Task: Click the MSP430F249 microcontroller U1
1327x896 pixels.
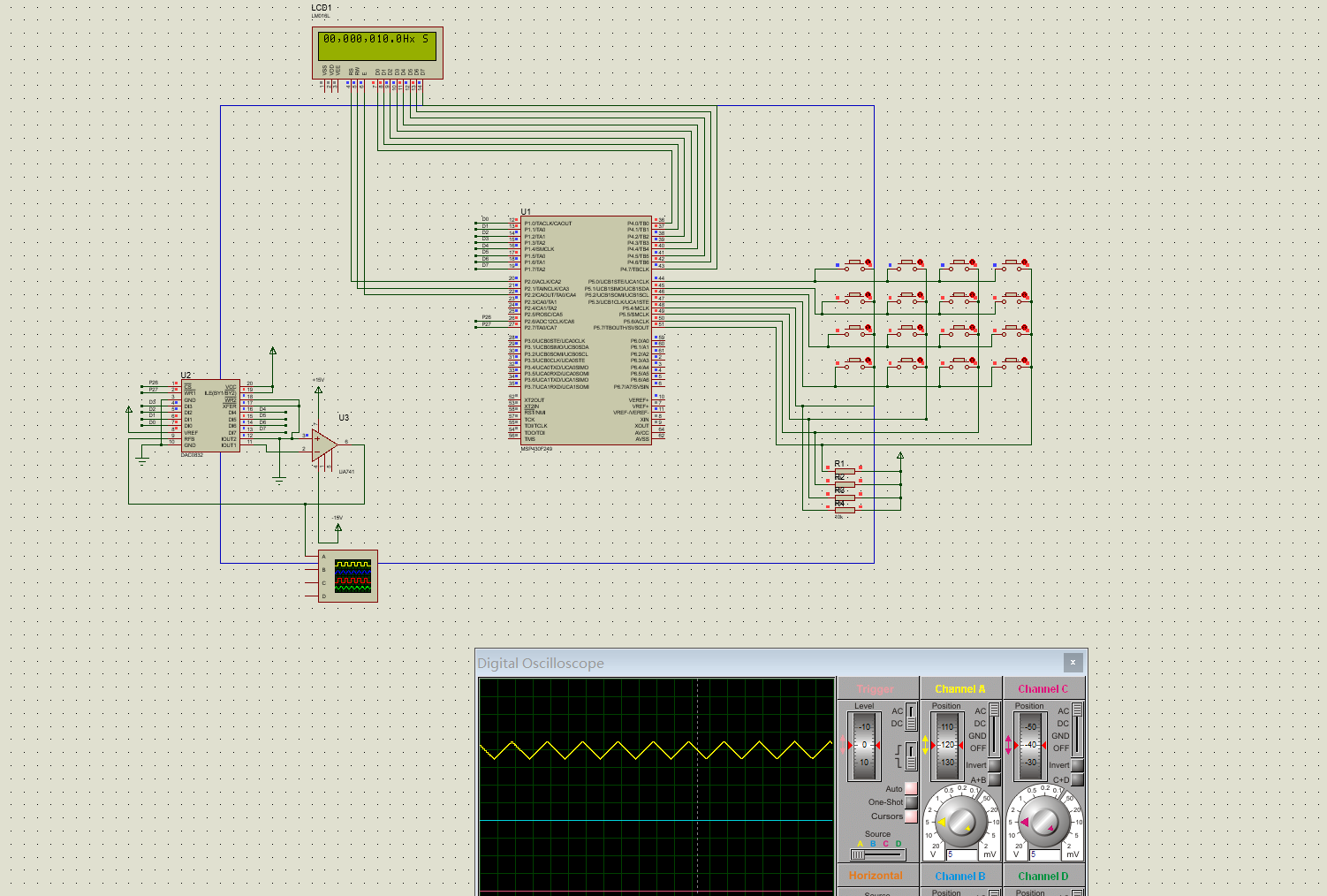Action: pyautogui.click(x=586, y=331)
